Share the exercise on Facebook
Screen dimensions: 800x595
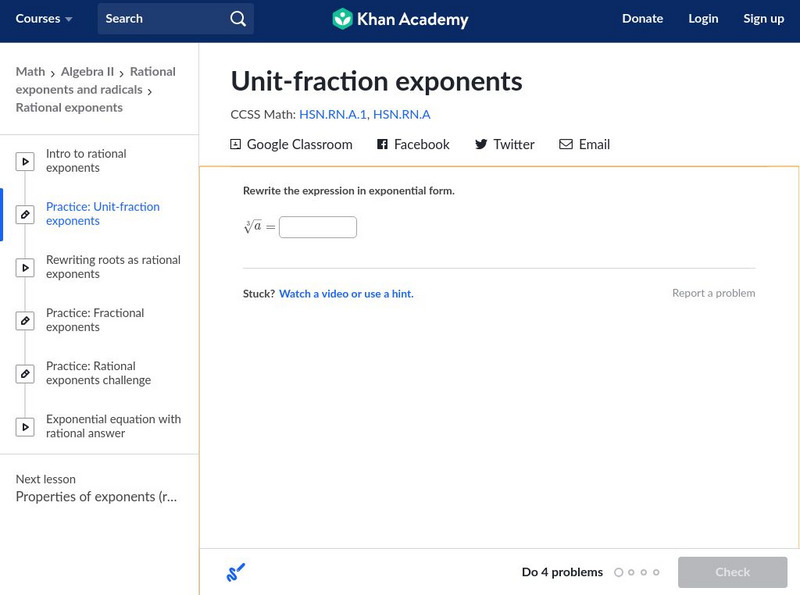[x=413, y=144]
